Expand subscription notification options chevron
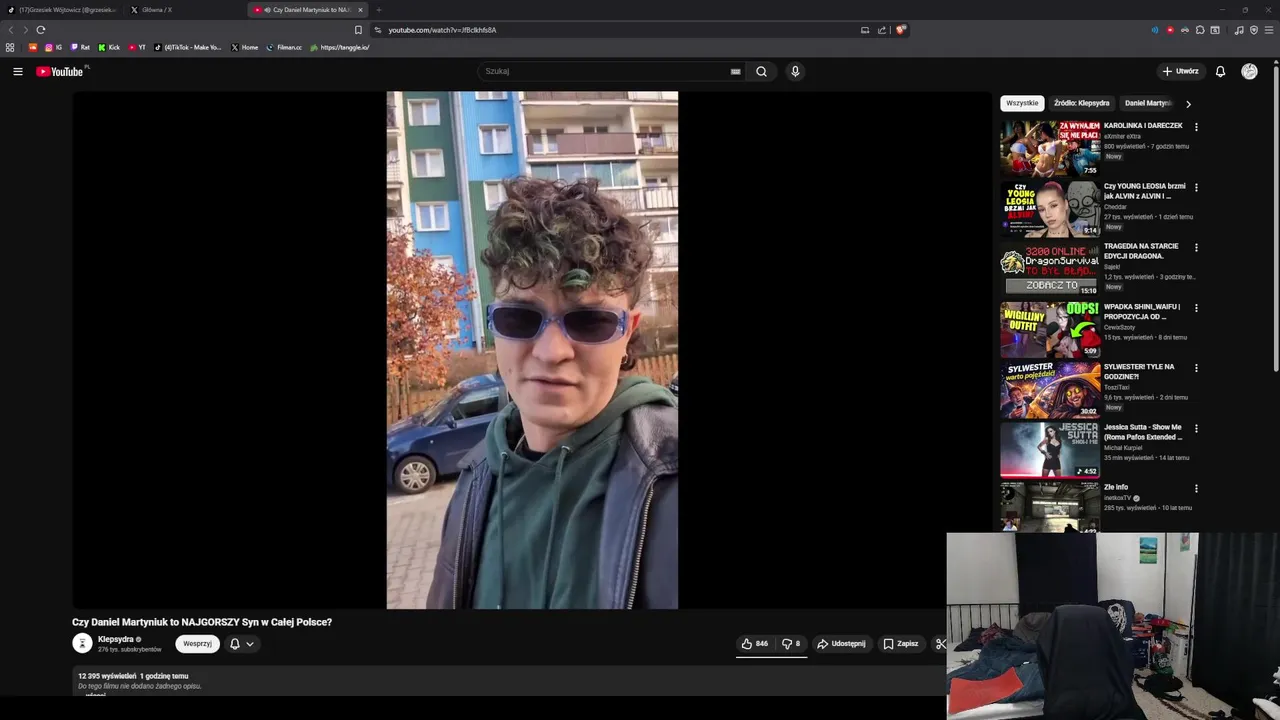The width and height of the screenshot is (1280, 720). 250,644
